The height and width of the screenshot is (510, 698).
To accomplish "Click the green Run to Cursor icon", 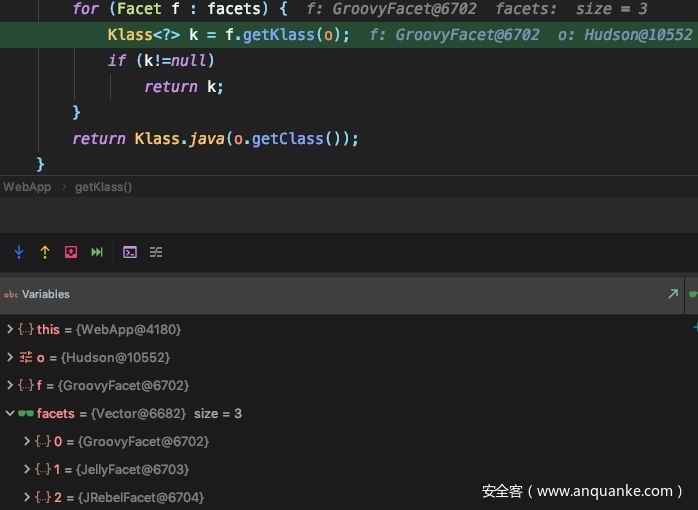I will click(x=97, y=252).
